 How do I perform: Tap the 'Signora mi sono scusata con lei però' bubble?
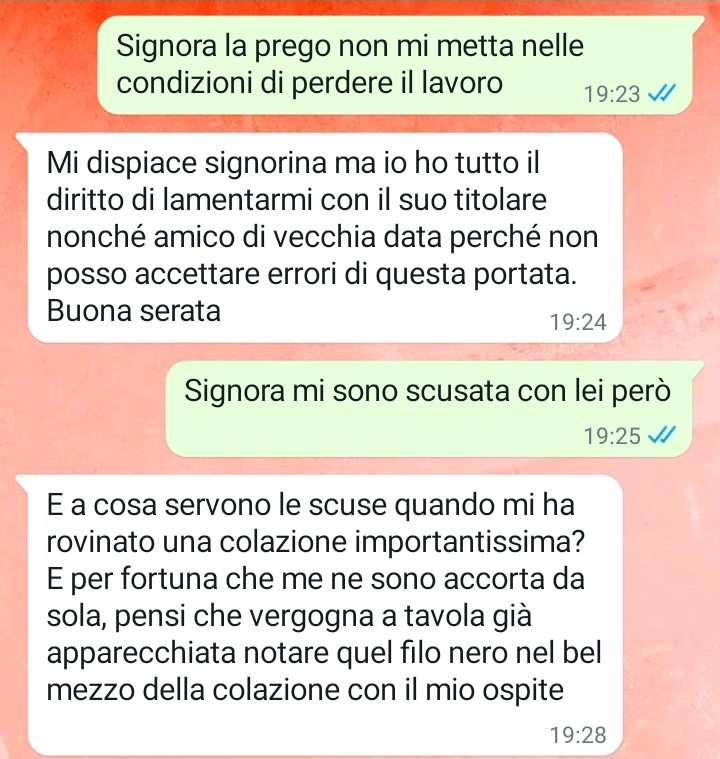[x=429, y=409]
